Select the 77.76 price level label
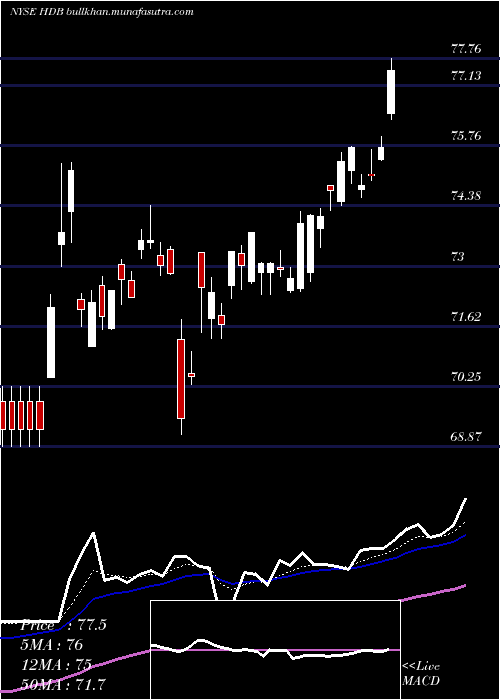The height and width of the screenshot is (700, 500). click(466, 49)
